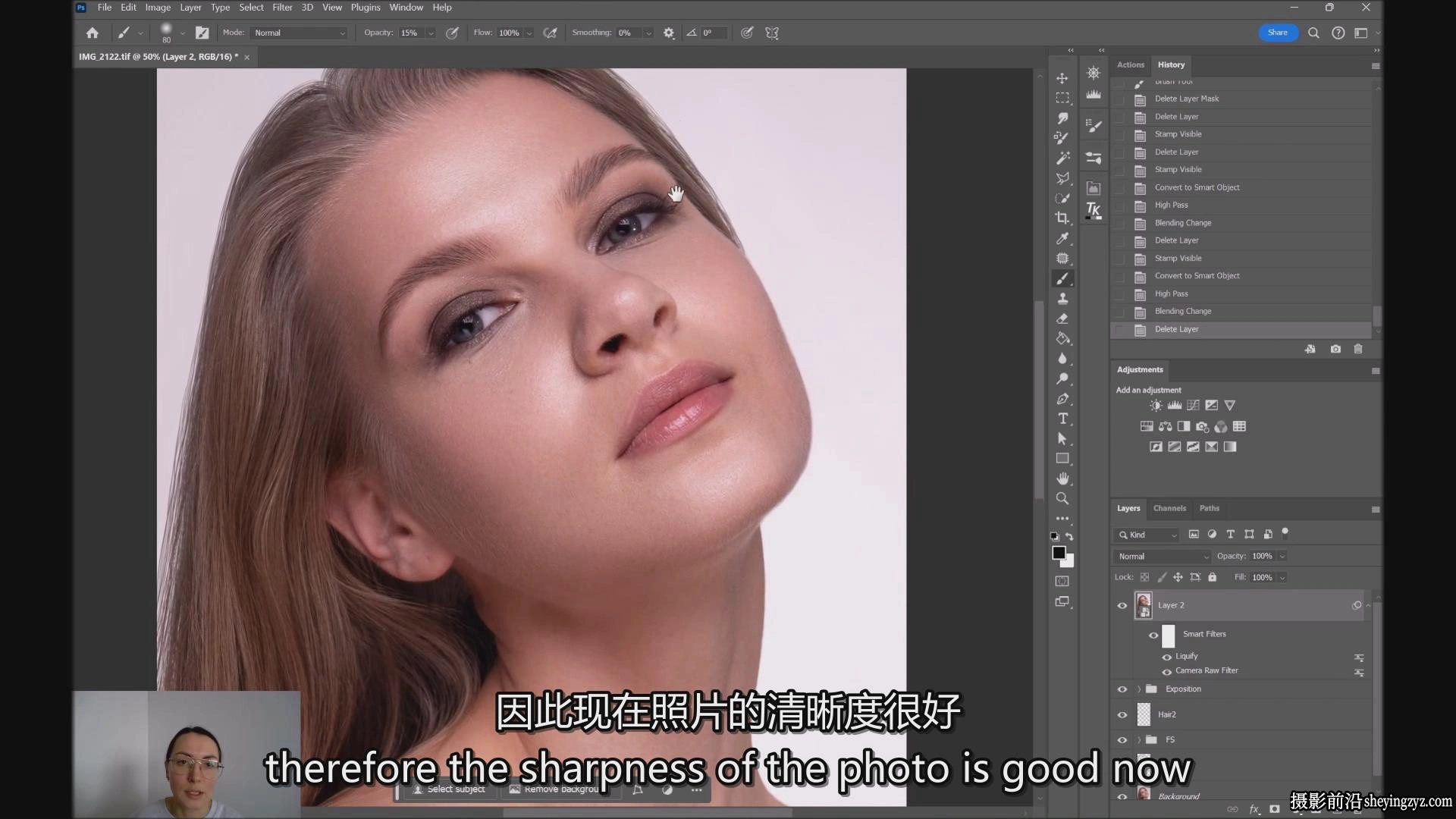Screen dimensions: 1456x819
Task: Open the brush settings gear for smoothing
Action: coord(669,33)
